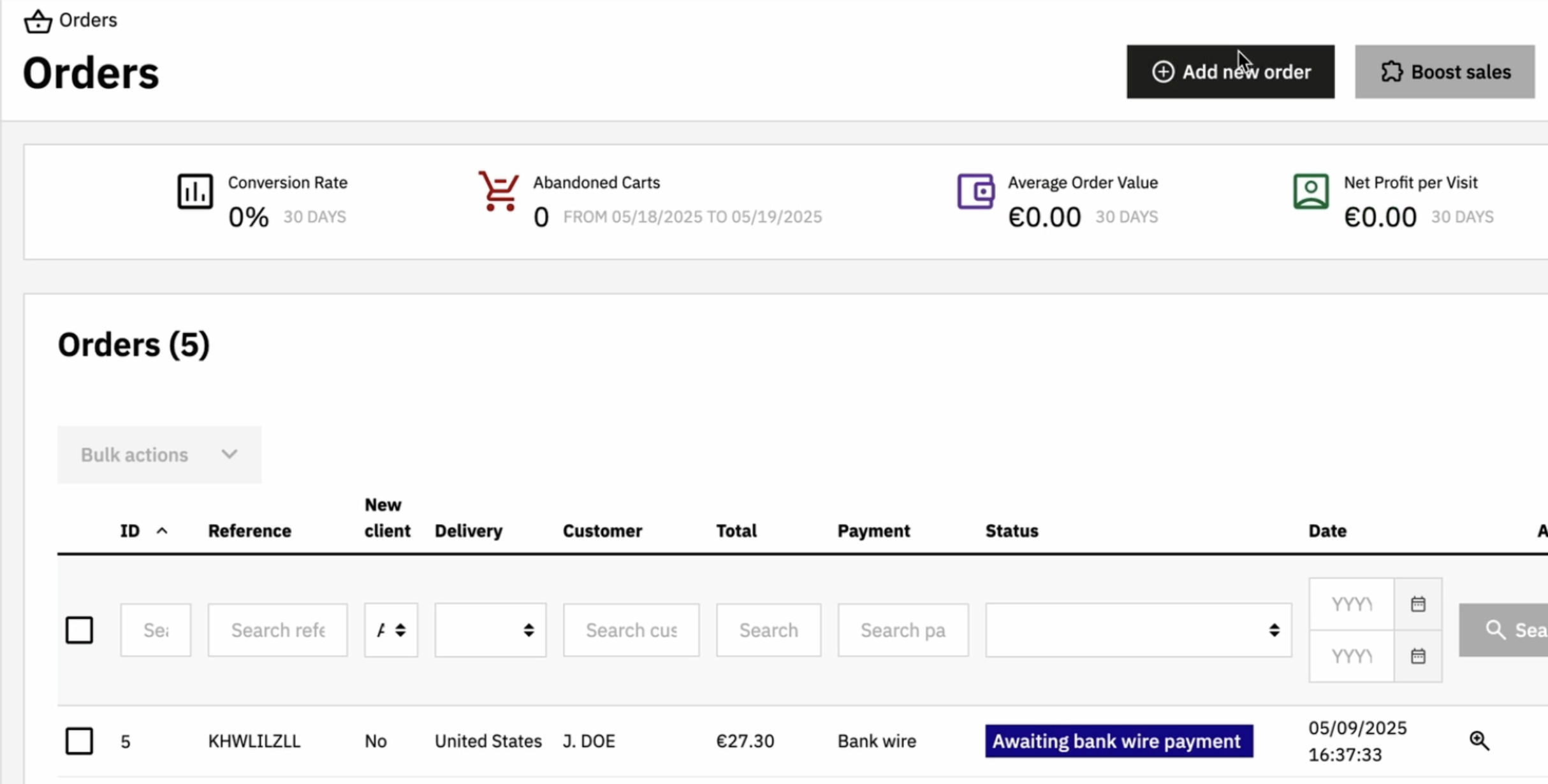Open the end date calendar picker icon
This screenshot has height=784, width=1548.
pos(1418,656)
